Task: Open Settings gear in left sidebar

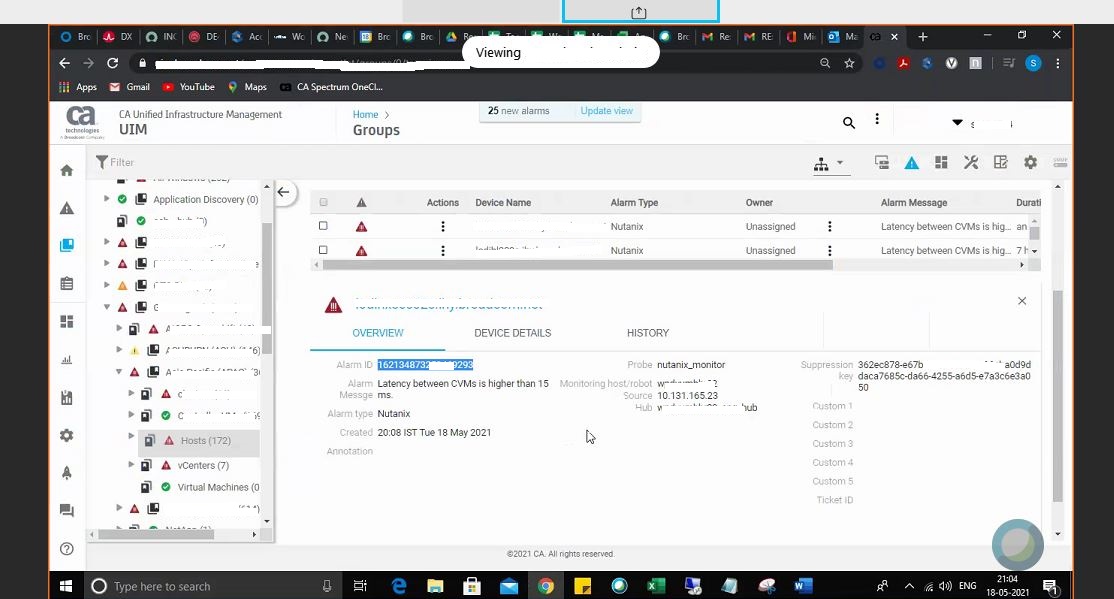Action: [67, 435]
